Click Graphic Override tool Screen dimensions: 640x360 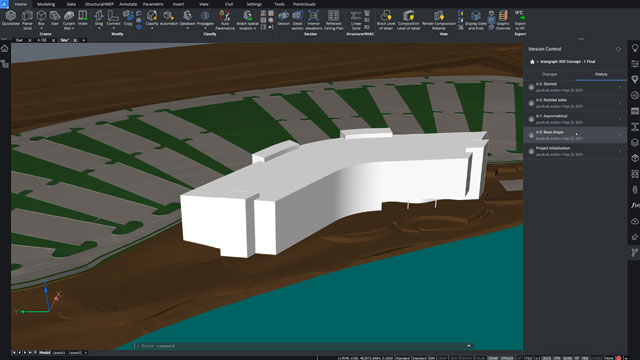coord(503,20)
